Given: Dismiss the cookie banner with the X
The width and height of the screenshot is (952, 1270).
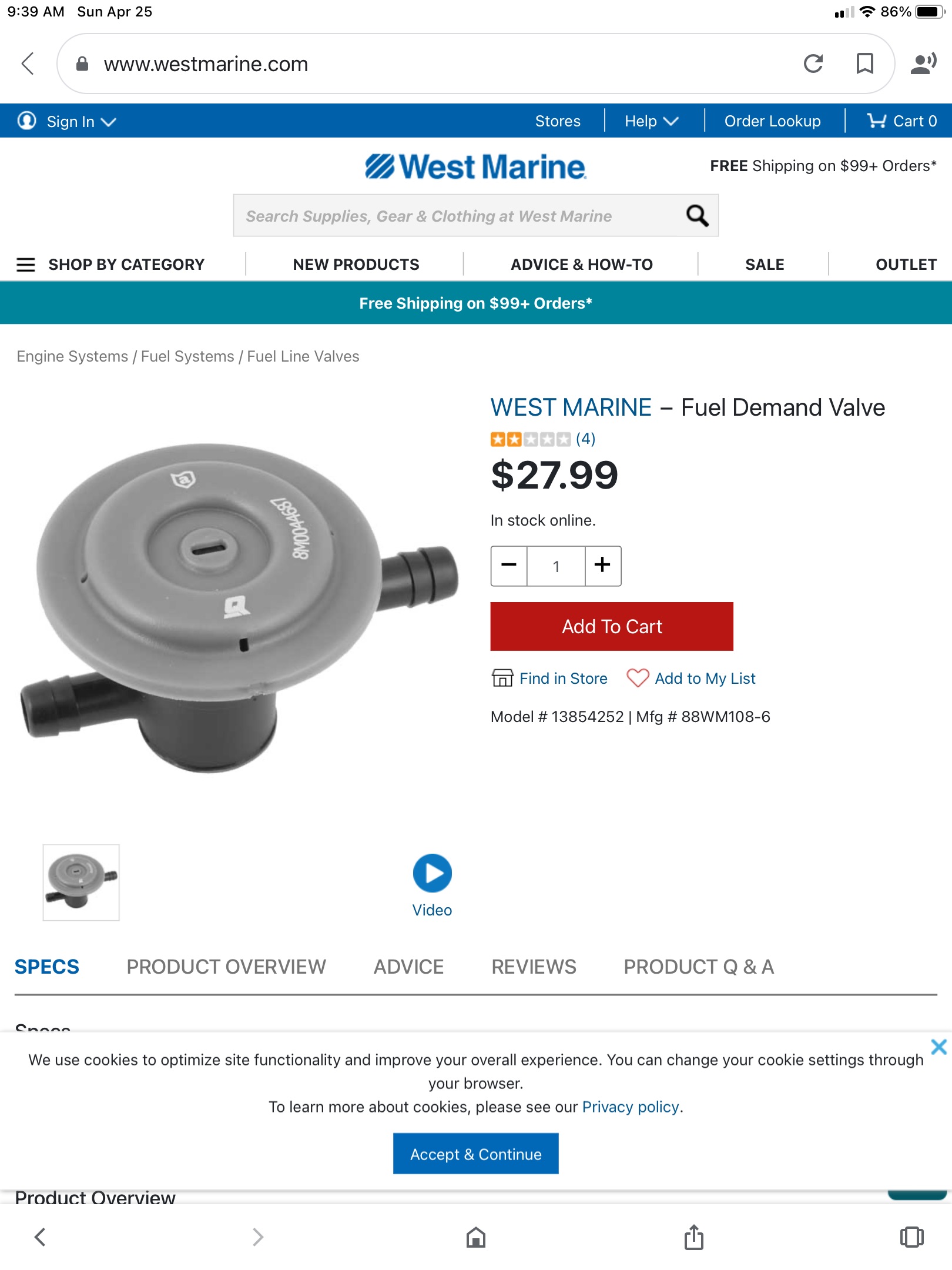Looking at the screenshot, I should pos(938,1047).
